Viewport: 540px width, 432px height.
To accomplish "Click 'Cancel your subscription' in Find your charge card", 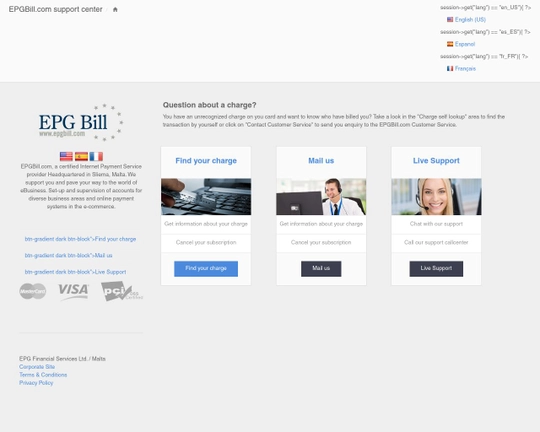I will coord(206,243).
